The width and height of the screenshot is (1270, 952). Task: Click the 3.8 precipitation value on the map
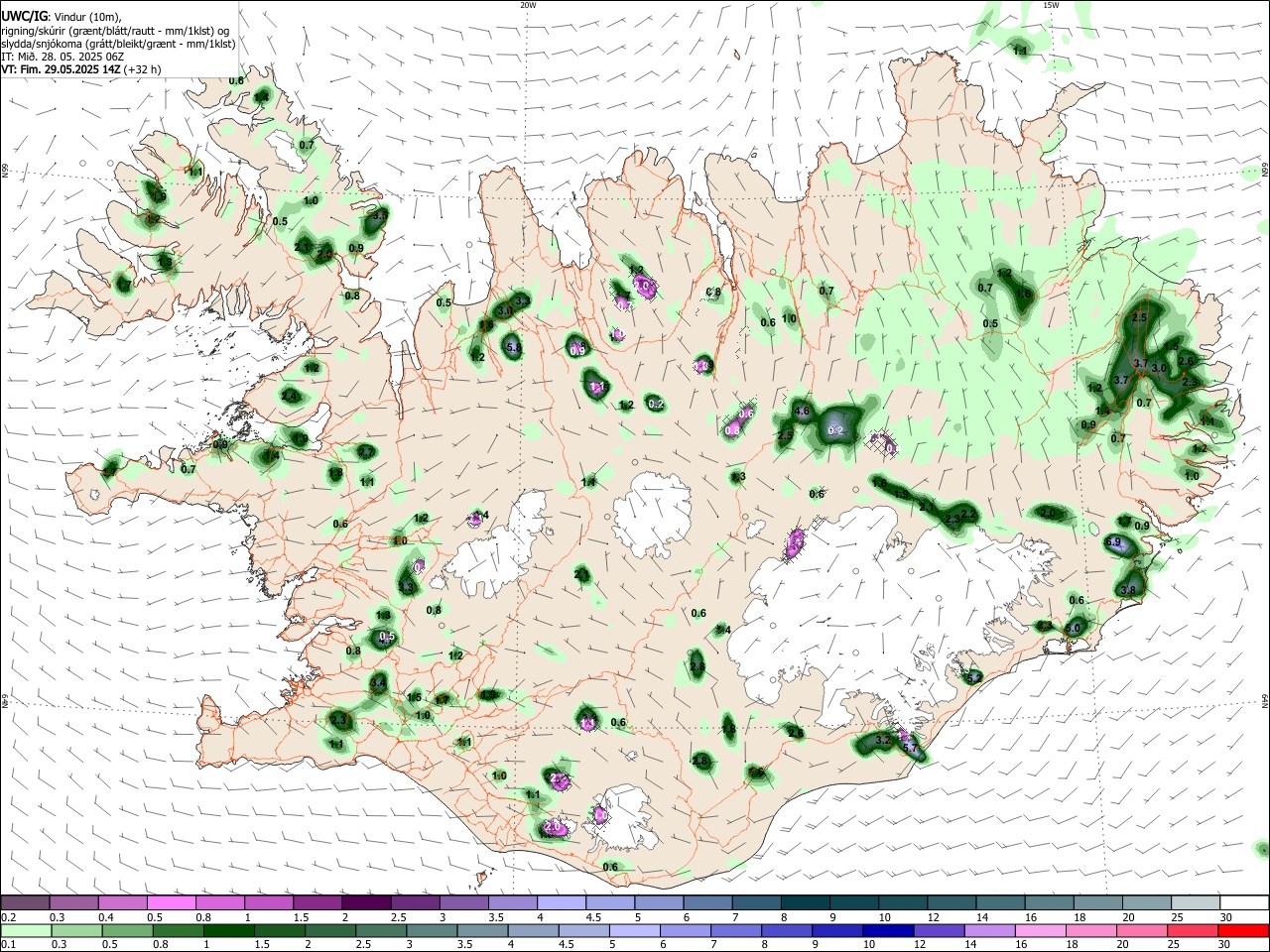pos(1128,590)
